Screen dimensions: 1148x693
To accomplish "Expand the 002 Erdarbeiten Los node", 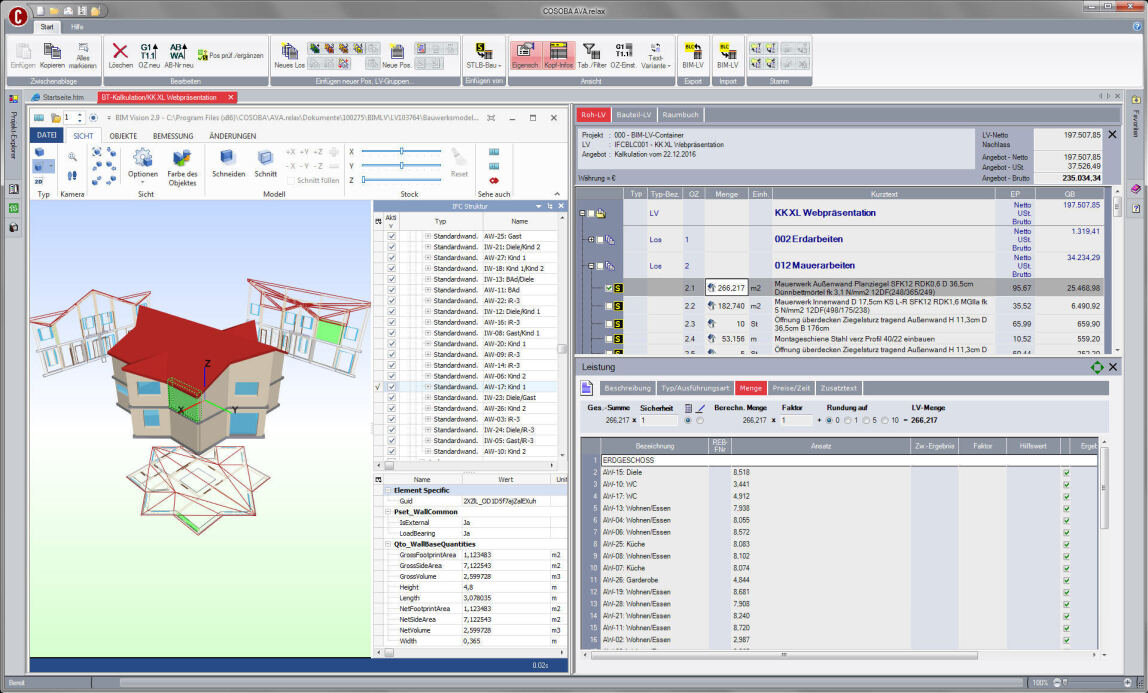I will [591, 239].
